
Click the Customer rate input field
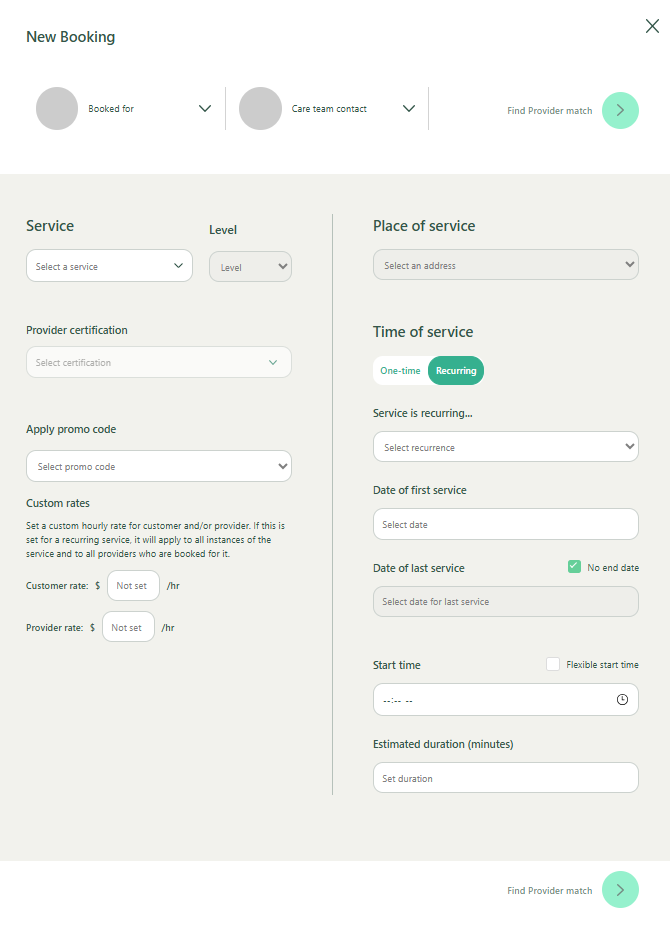133,586
